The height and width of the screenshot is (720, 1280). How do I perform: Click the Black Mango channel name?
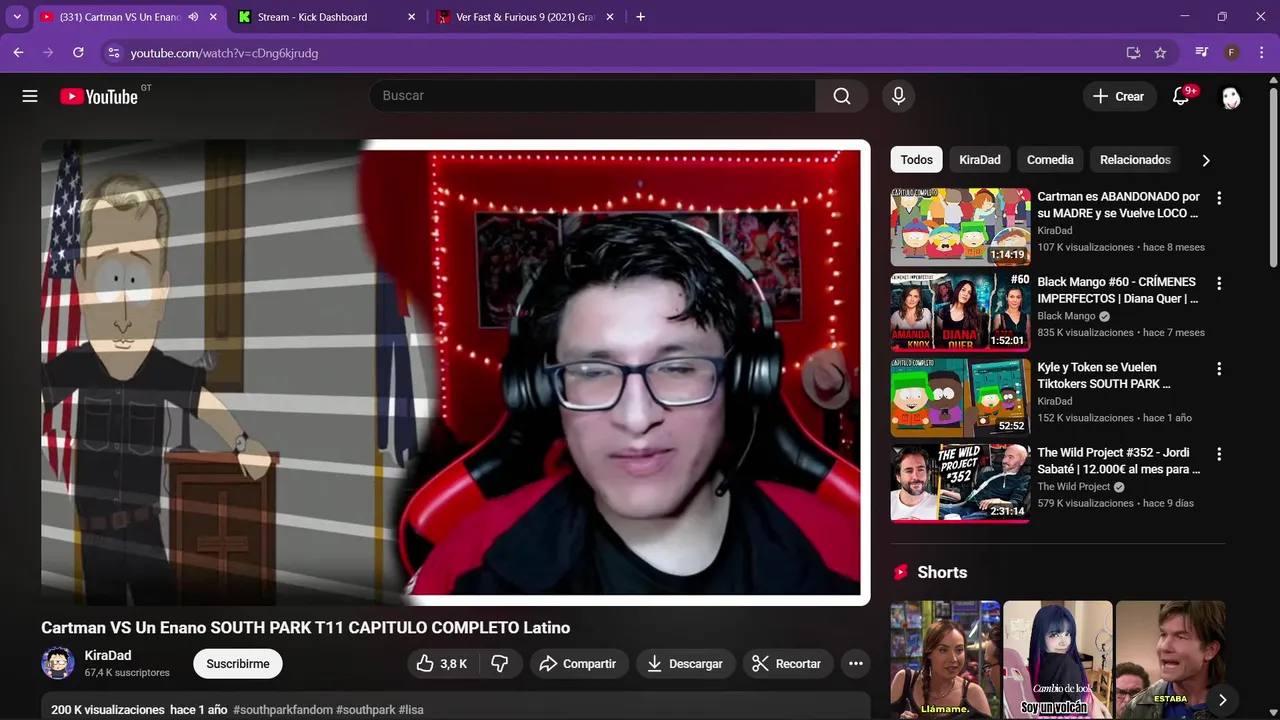(1066, 316)
